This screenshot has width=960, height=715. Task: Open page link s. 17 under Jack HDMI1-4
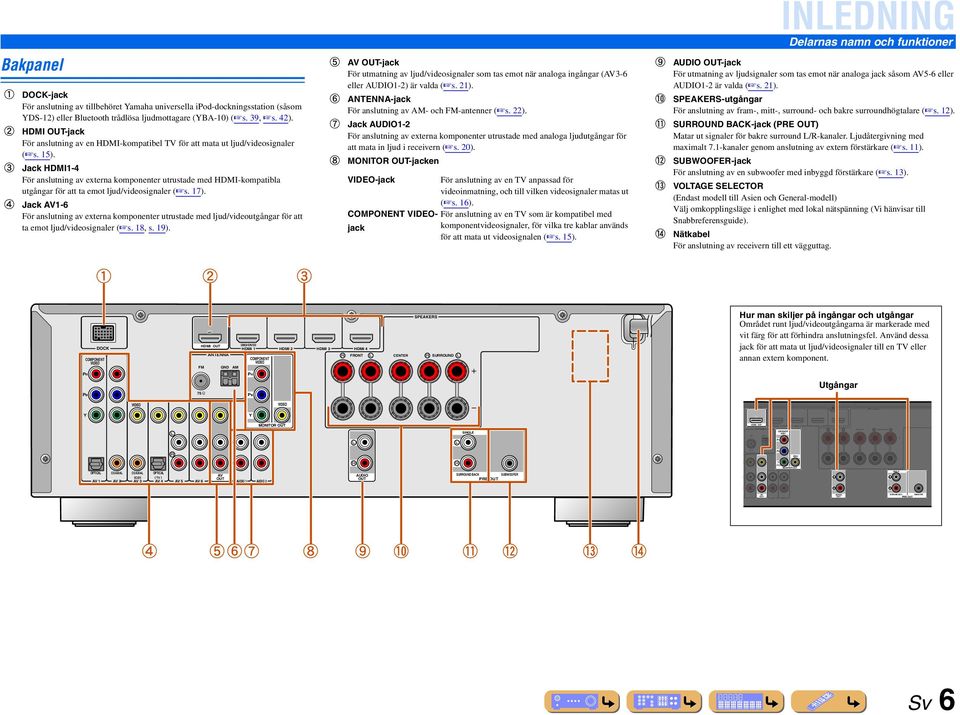(x=188, y=191)
